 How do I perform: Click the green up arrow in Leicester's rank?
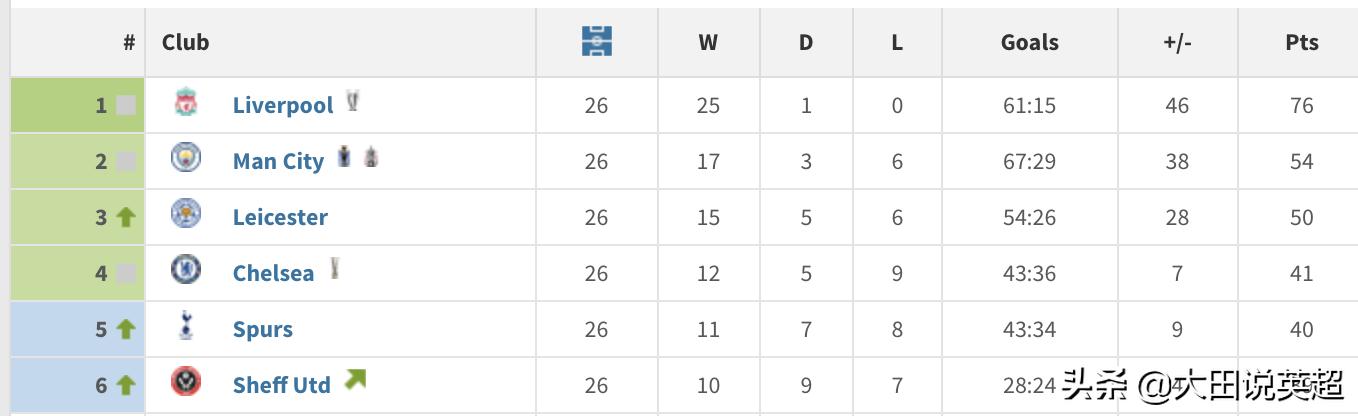[126, 217]
